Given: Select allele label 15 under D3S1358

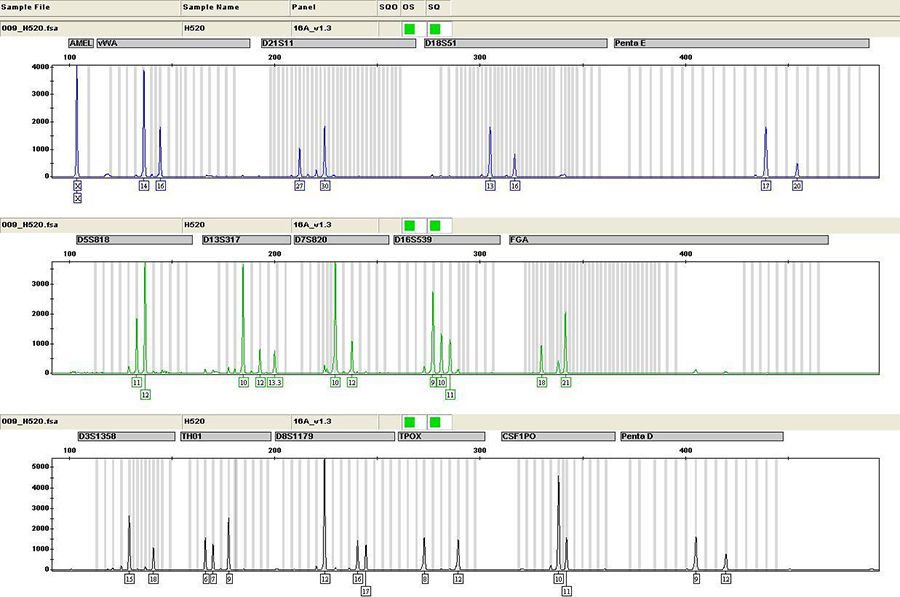Looking at the screenshot, I should pyautogui.click(x=129, y=579).
